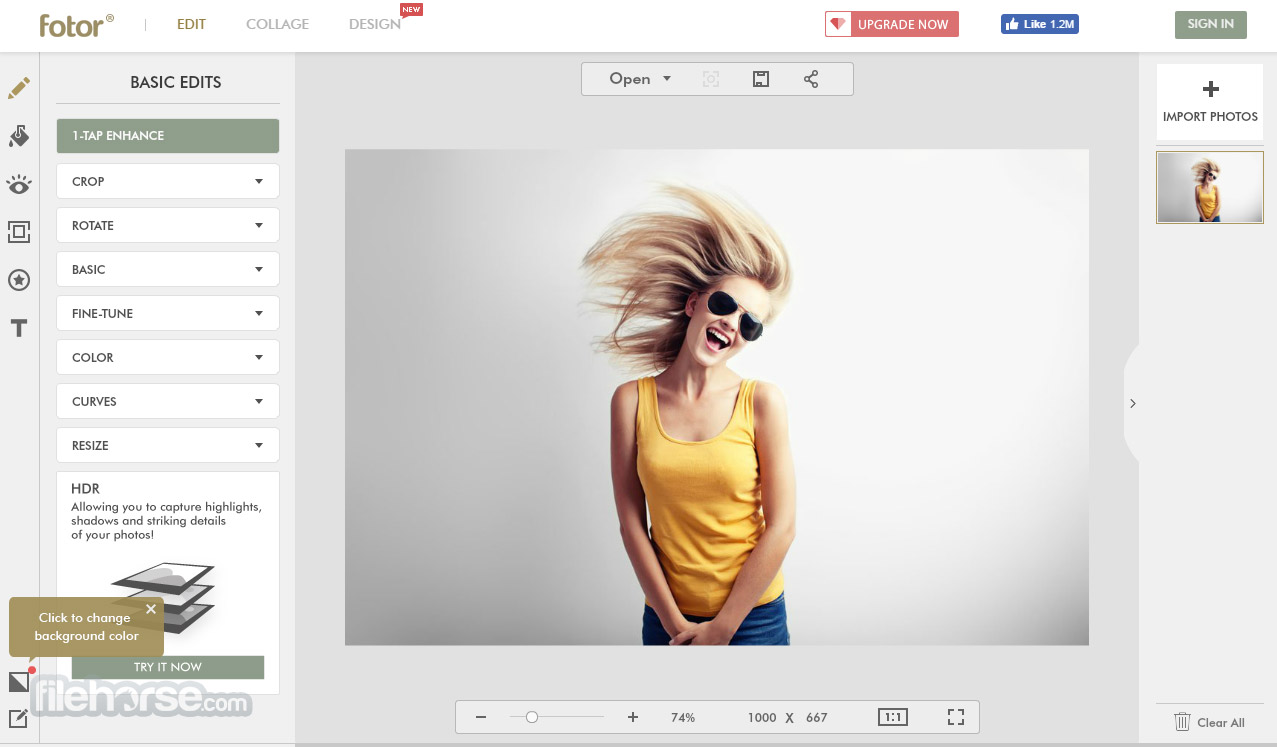Select the imported photo thumbnail
Screen dimensions: 1277x747
(1210, 187)
